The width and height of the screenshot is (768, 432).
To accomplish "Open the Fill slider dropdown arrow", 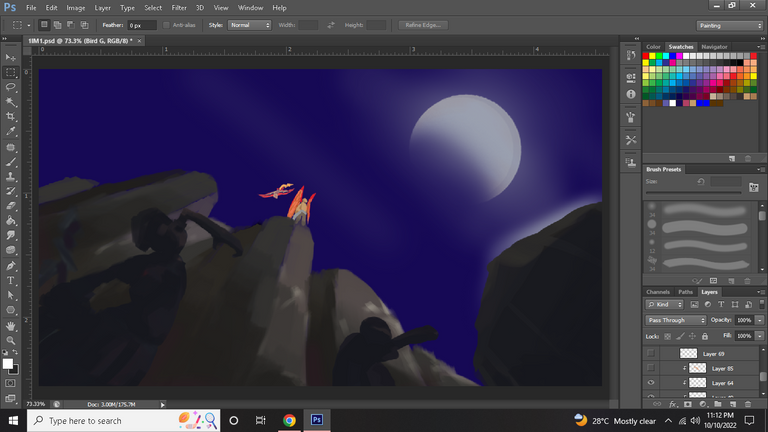I will tap(760, 336).
